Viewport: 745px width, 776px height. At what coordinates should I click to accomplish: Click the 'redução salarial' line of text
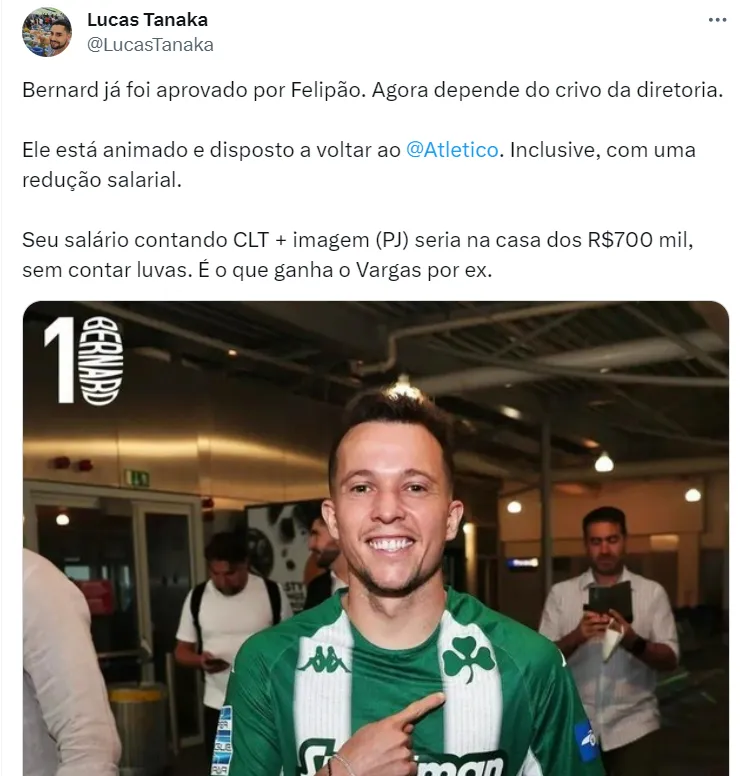click(x=102, y=180)
